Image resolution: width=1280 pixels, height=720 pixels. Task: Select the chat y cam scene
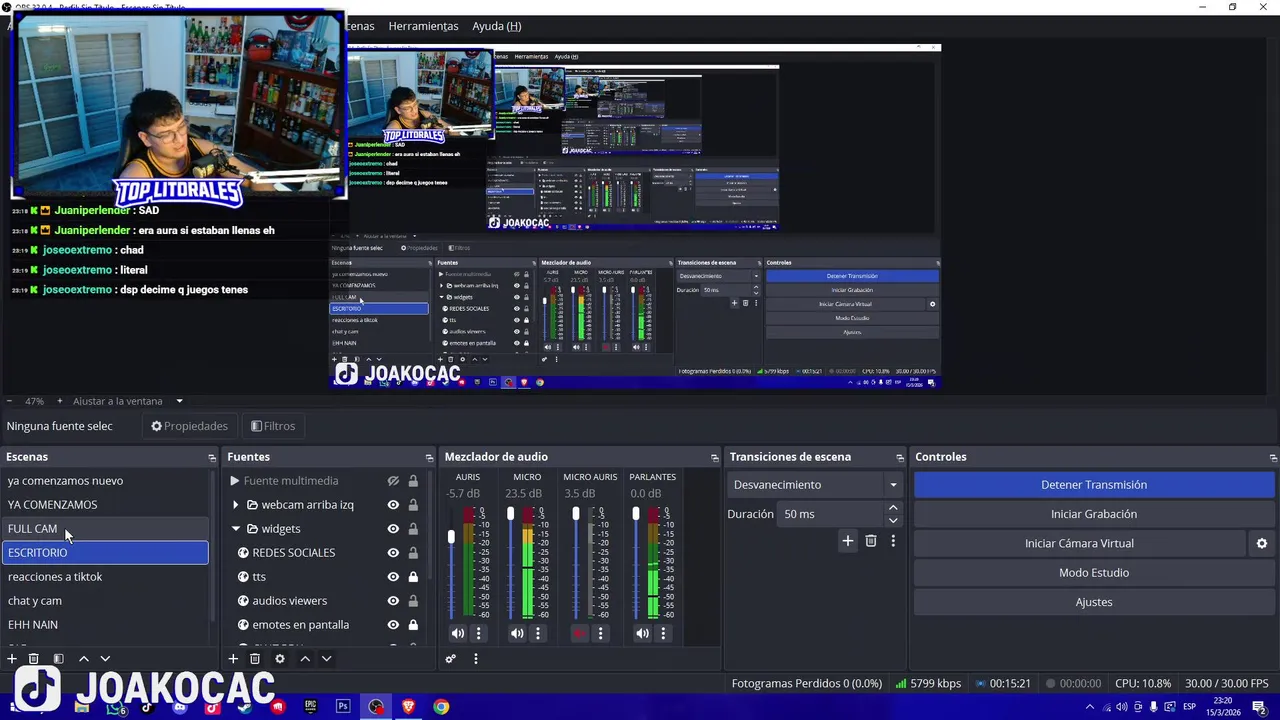pos(105,601)
